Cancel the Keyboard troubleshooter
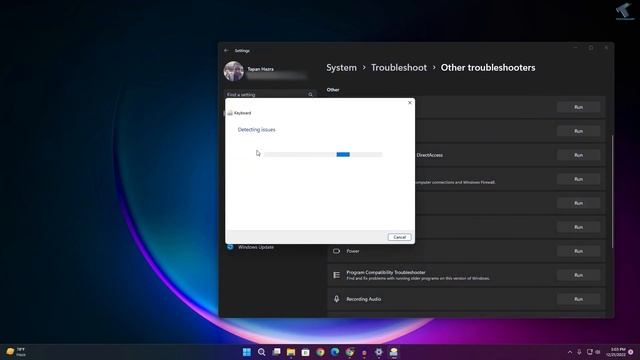Screen dimensions: 640x360 [x=399, y=237]
